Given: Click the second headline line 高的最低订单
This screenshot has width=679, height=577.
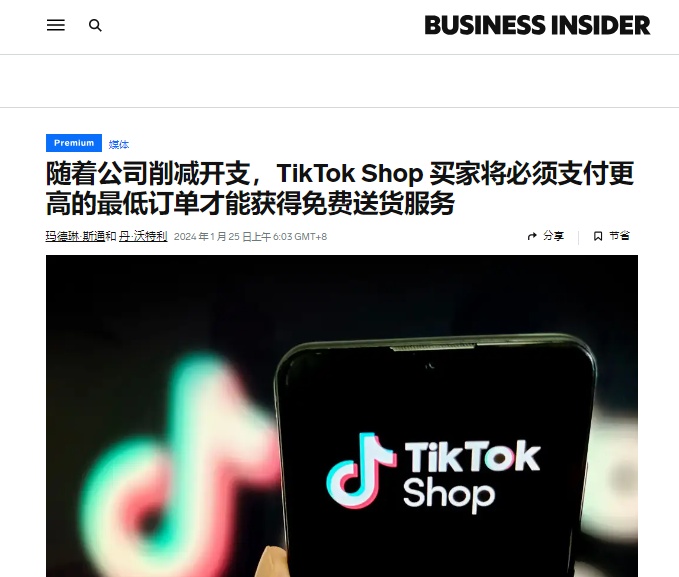Looking at the screenshot, I should (250, 203).
